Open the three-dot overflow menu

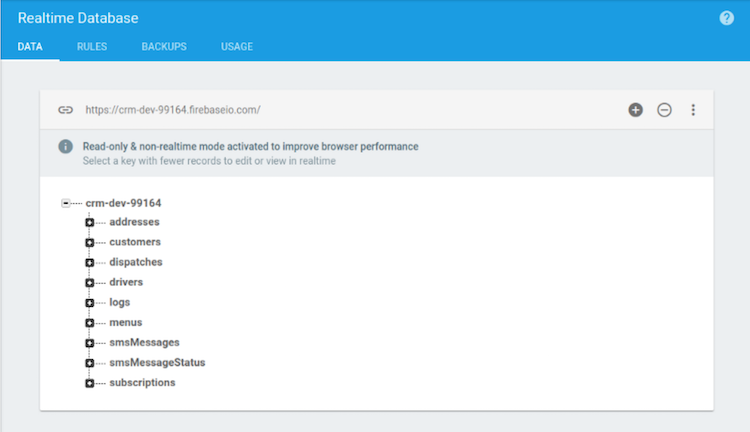(693, 110)
